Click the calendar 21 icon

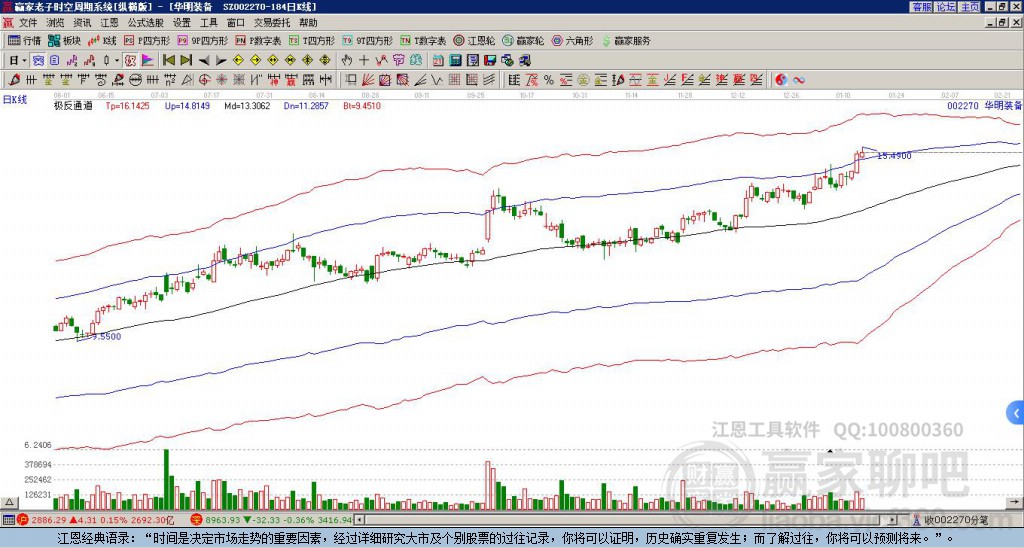click(x=438, y=60)
